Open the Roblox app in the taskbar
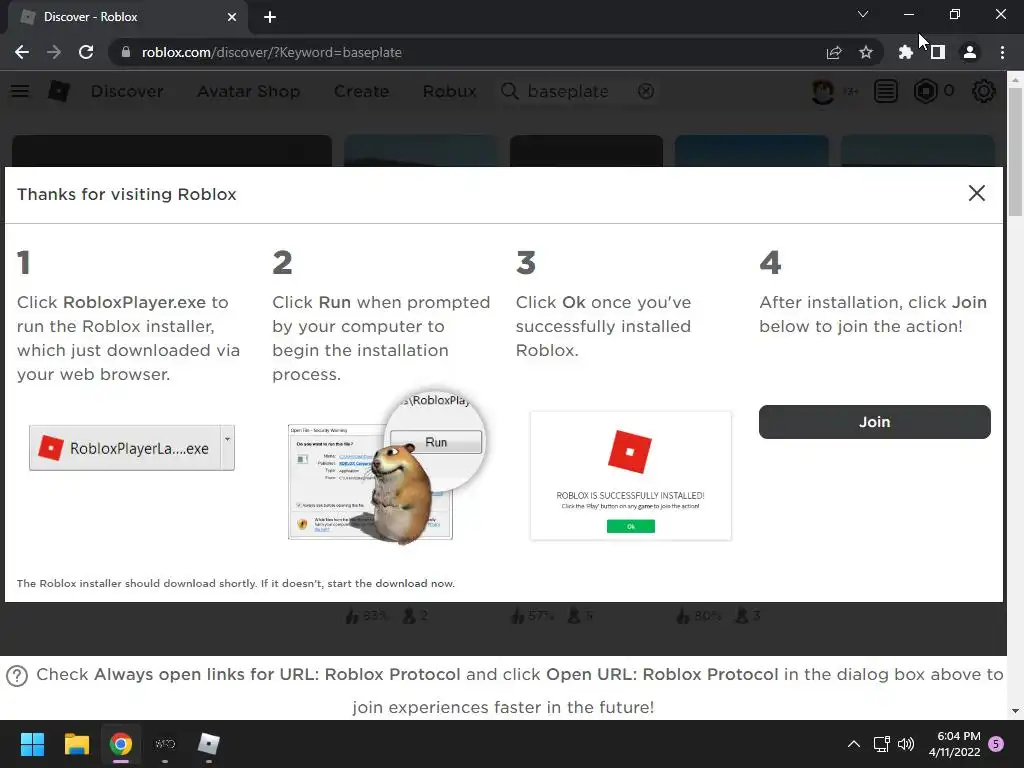Viewport: 1024px width, 768px height. coord(208,744)
